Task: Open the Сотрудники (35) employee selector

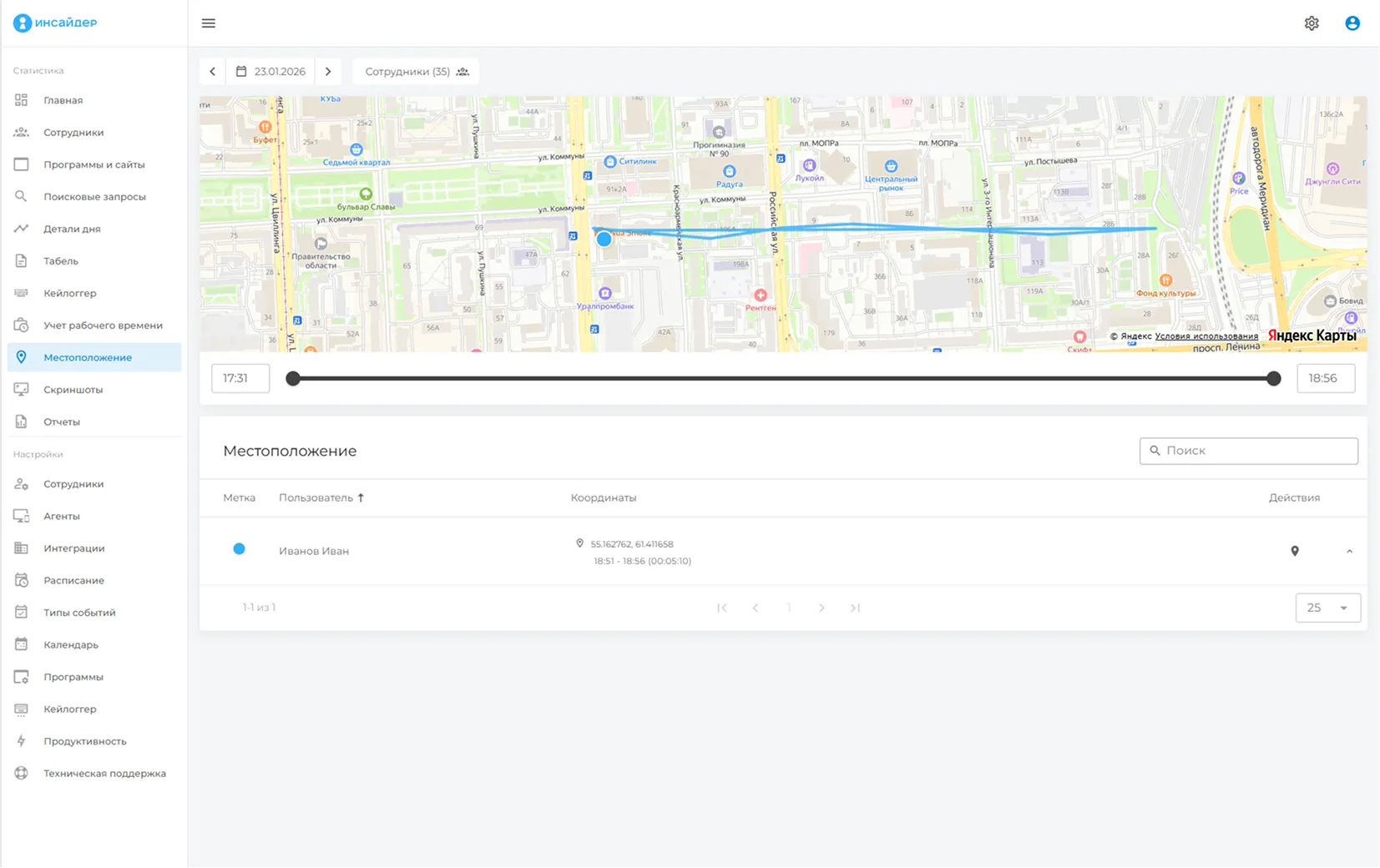Action: 416,72
